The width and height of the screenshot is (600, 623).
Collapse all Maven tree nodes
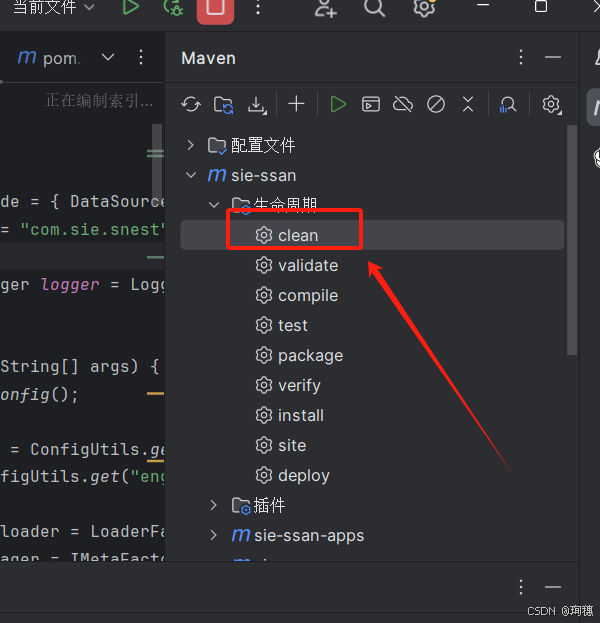[468, 104]
